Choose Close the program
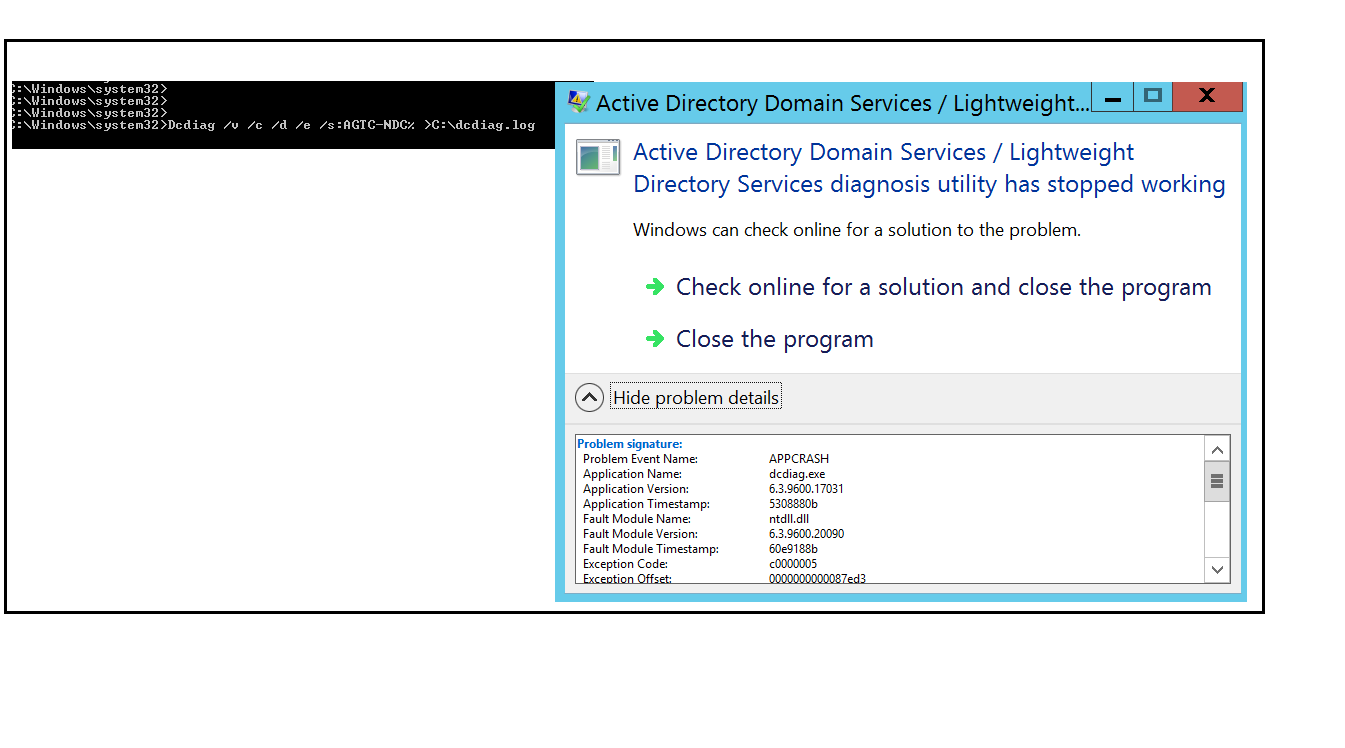 pos(774,339)
